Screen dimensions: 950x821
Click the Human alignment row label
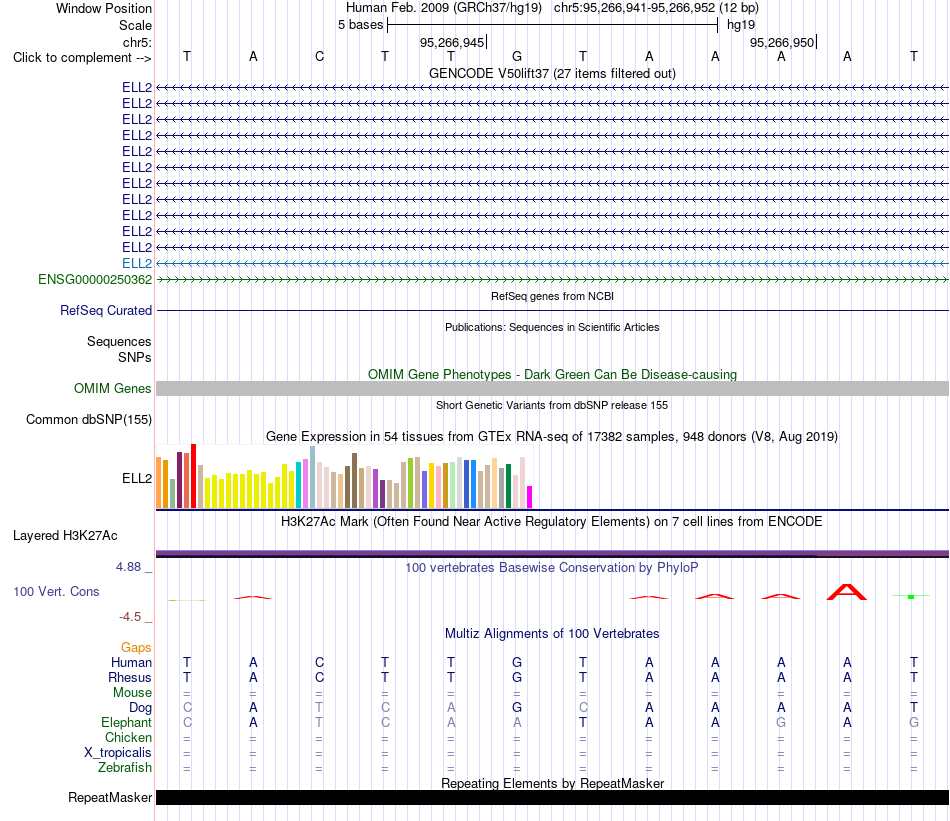click(x=131, y=662)
